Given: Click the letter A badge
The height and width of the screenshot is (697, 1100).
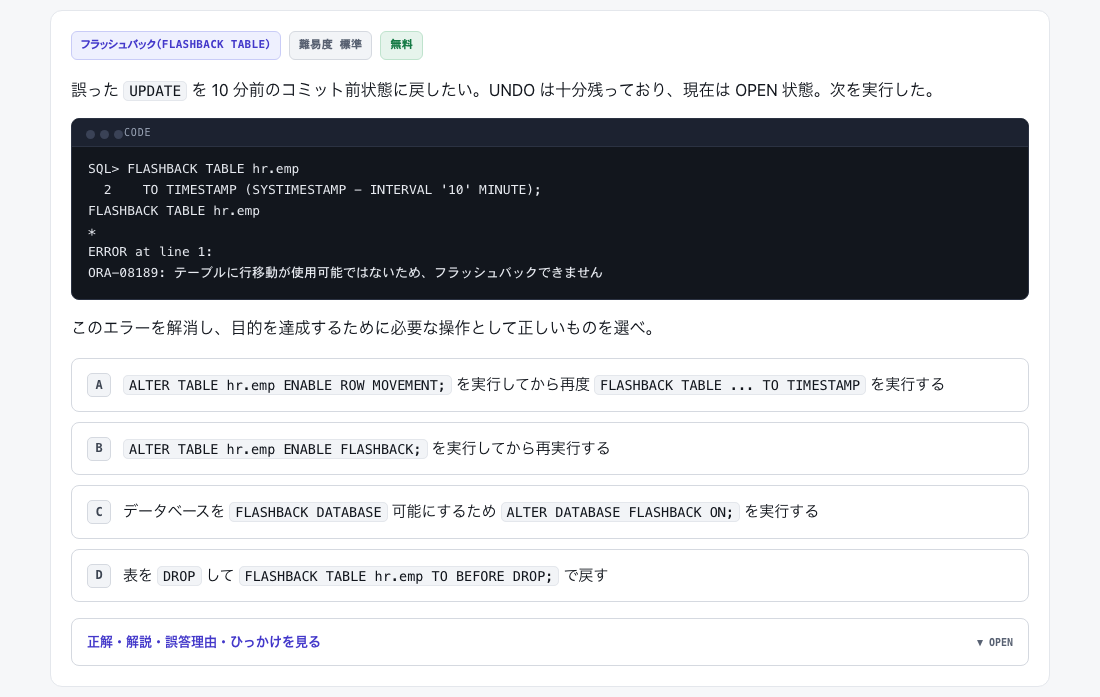Looking at the screenshot, I should [99, 385].
